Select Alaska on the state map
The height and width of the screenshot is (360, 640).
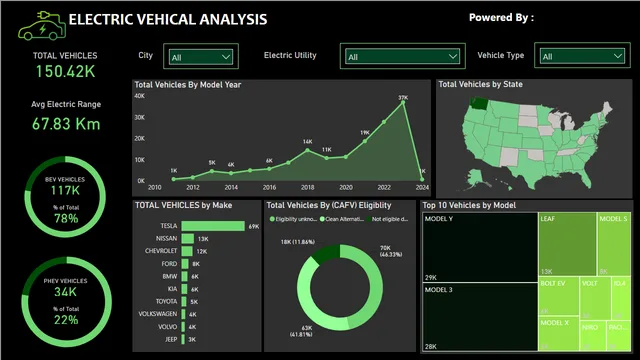click(x=475, y=178)
